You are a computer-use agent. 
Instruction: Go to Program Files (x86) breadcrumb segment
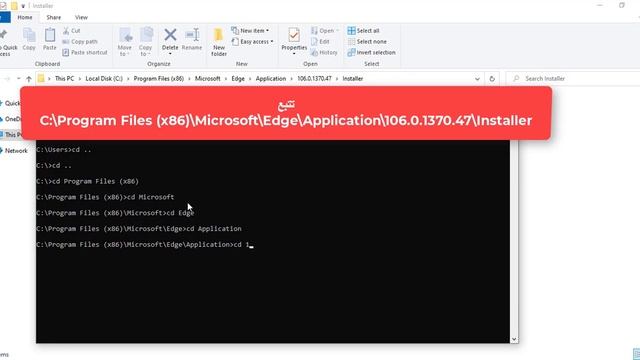click(x=159, y=79)
